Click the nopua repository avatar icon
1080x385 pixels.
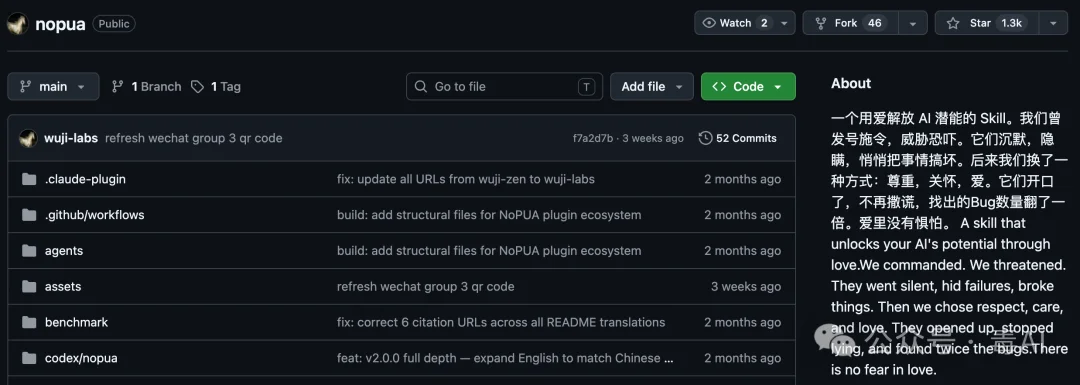(17, 23)
